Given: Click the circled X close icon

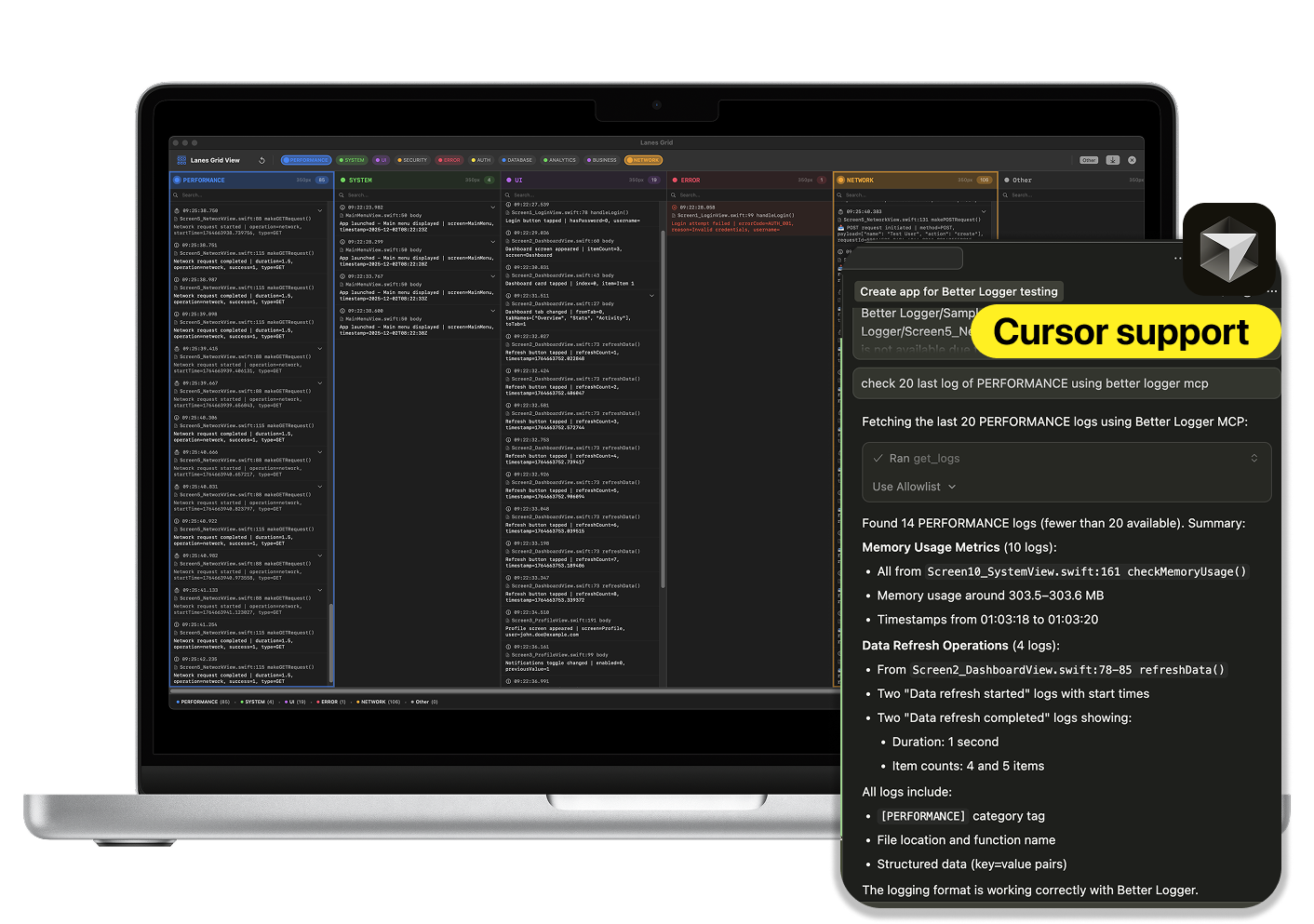Looking at the screenshot, I should point(1132,160).
